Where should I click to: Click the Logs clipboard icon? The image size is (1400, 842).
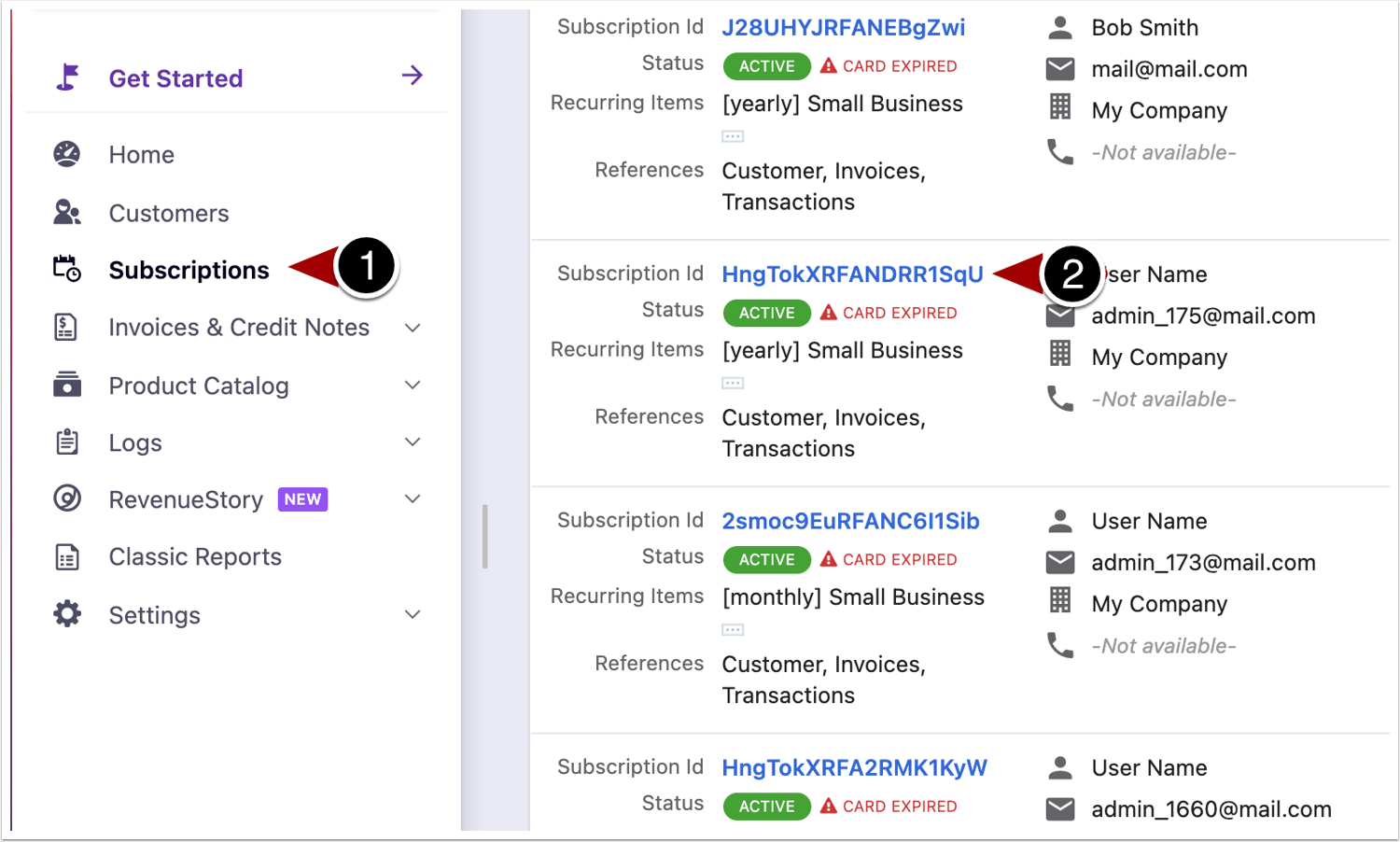pyautogui.click(x=67, y=442)
